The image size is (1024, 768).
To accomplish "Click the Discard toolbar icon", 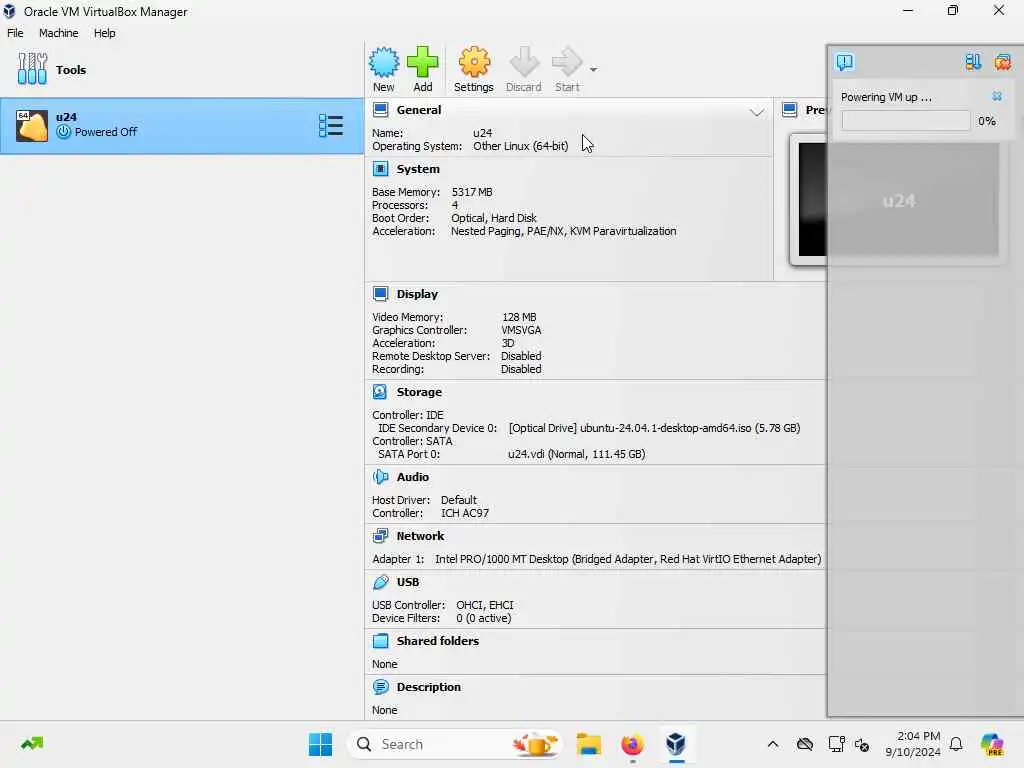I will (524, 63).
